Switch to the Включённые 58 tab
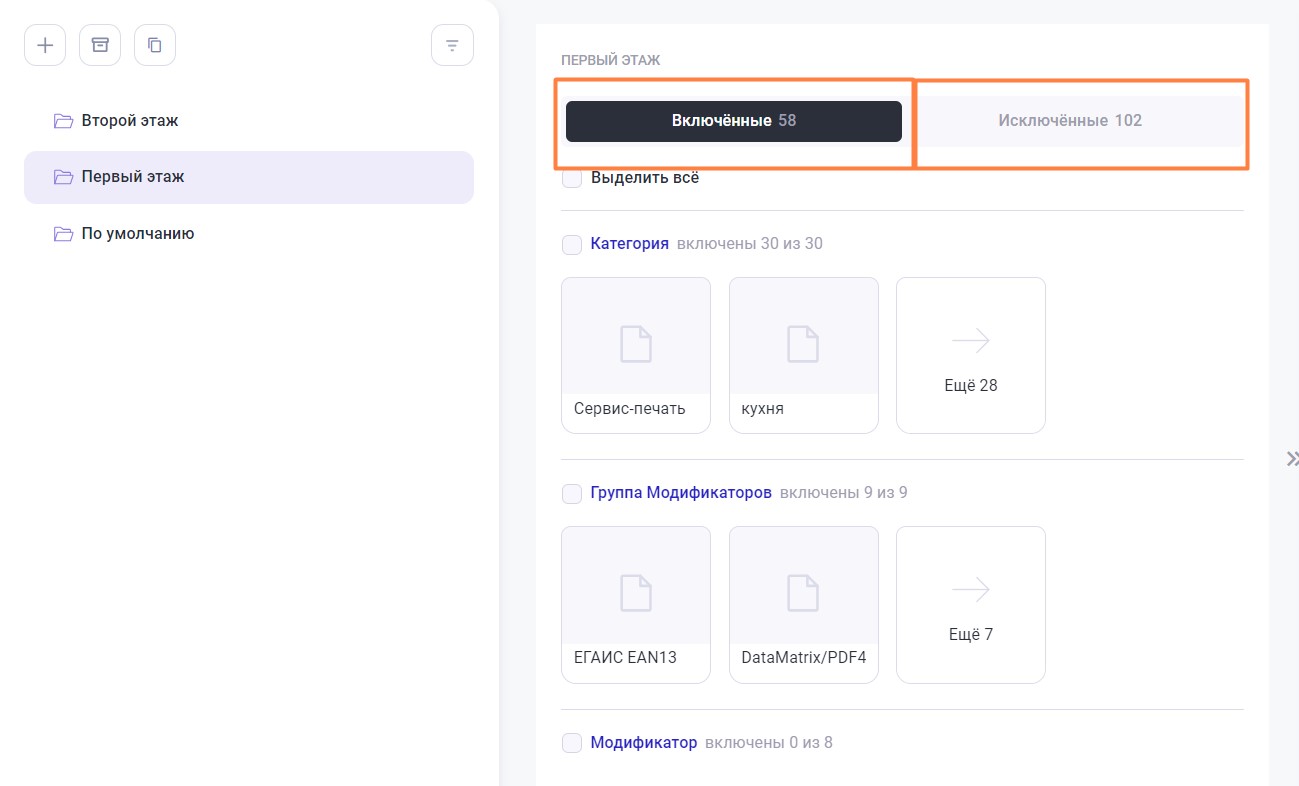 [x=734, y=121]
